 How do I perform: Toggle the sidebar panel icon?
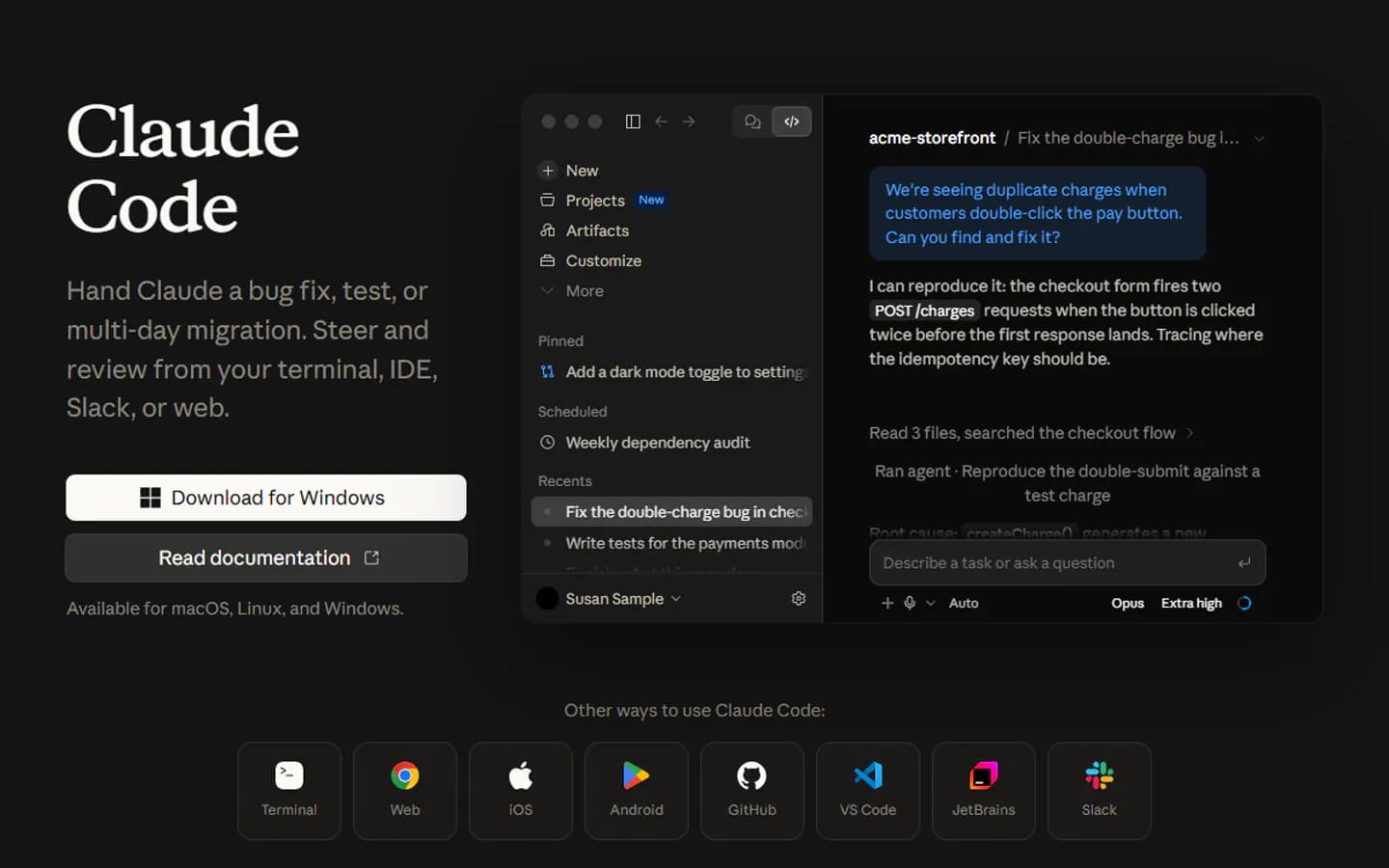pos(633,122)
